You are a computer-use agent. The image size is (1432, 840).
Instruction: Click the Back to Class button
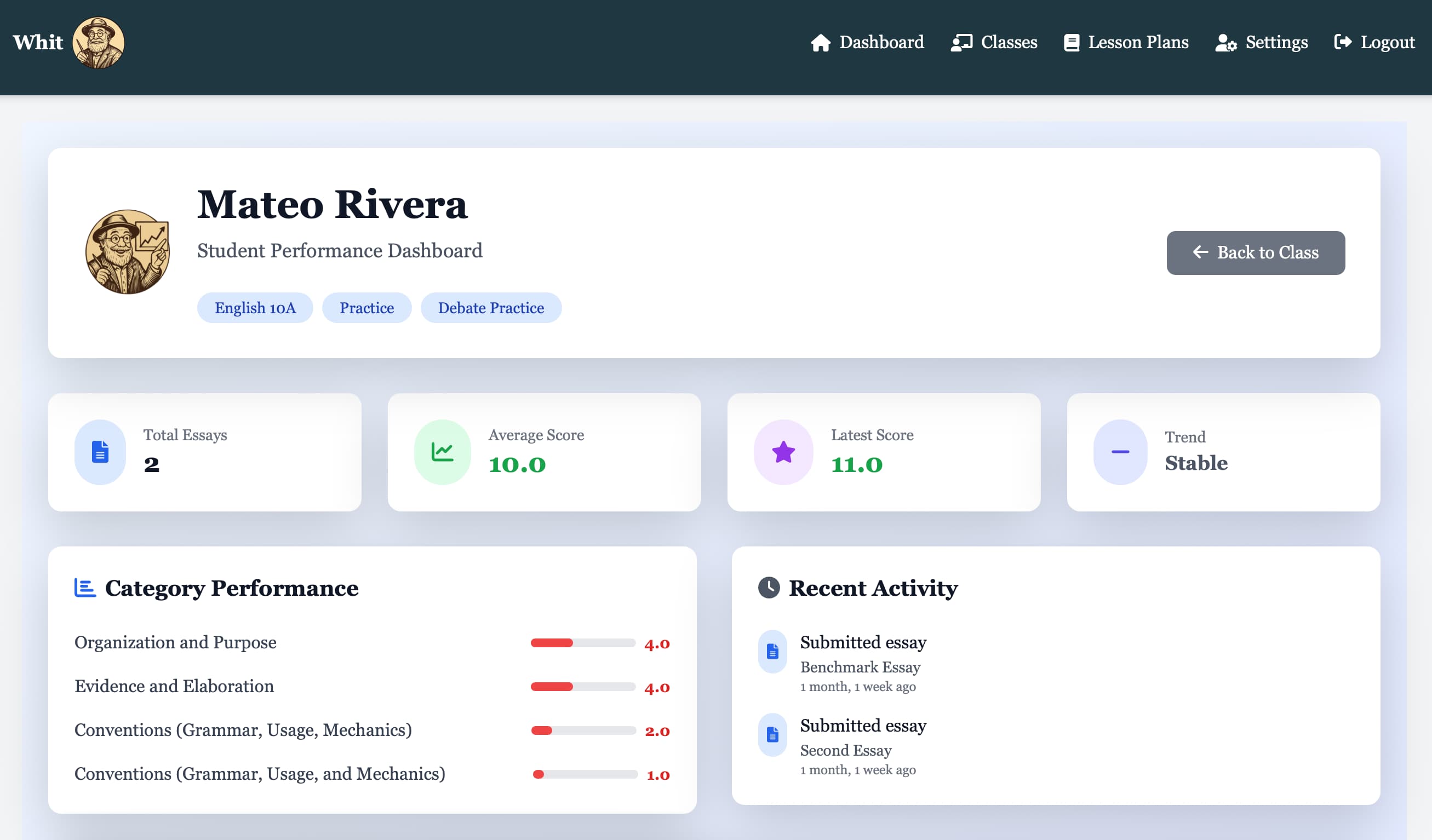(1255, 253)
